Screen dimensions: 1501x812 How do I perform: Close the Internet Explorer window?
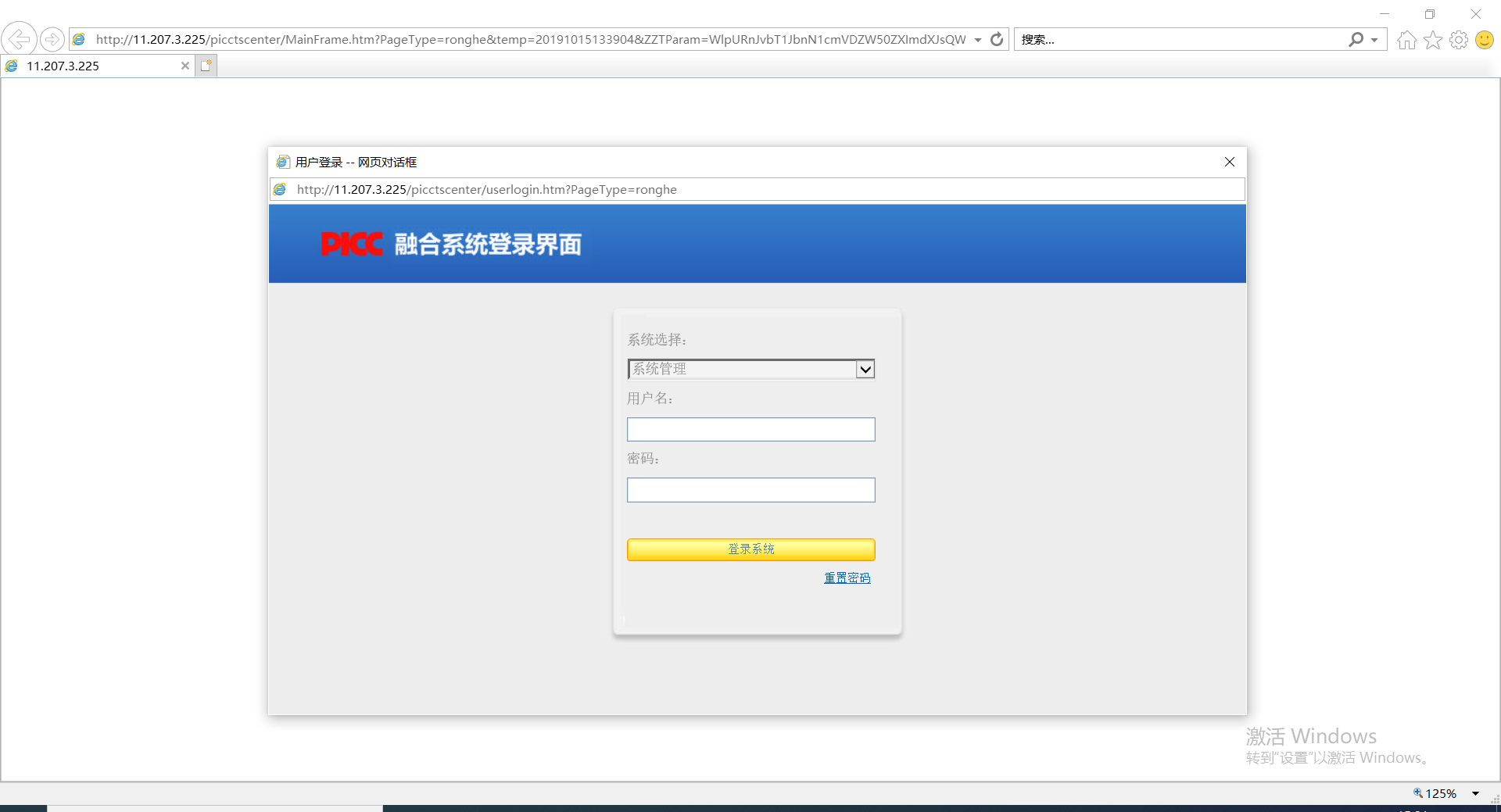click(x=1476, y=13)
